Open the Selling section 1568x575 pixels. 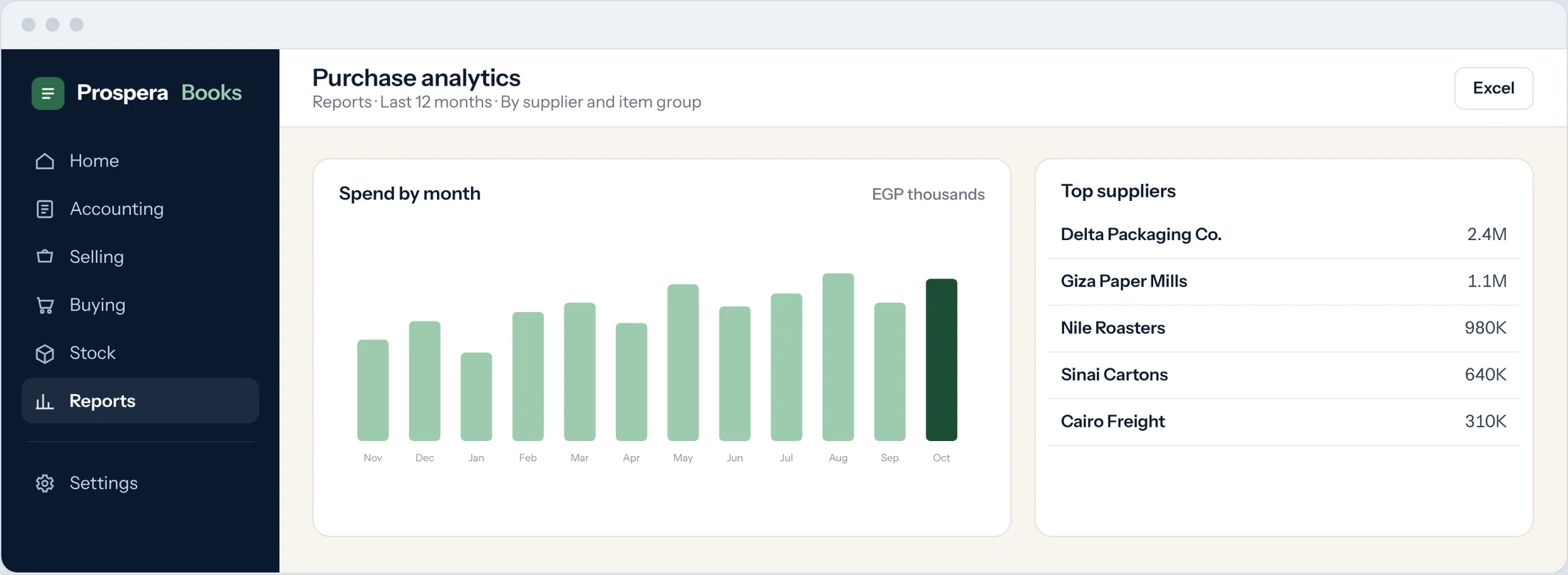[x=140, y=257]
